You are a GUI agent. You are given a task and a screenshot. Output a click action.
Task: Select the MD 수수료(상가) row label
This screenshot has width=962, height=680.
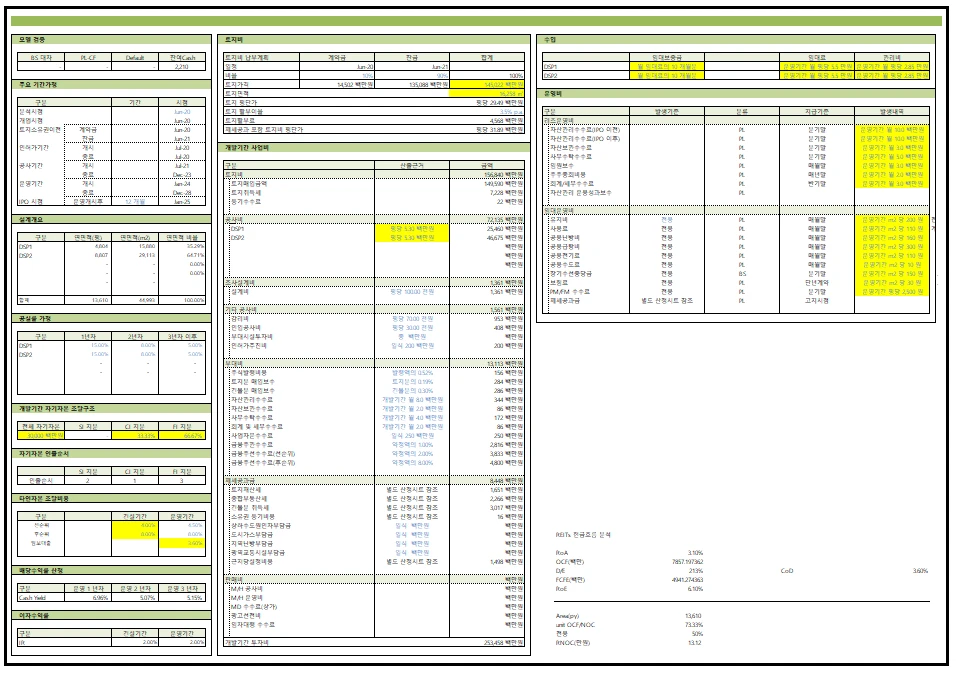(254, 606)
